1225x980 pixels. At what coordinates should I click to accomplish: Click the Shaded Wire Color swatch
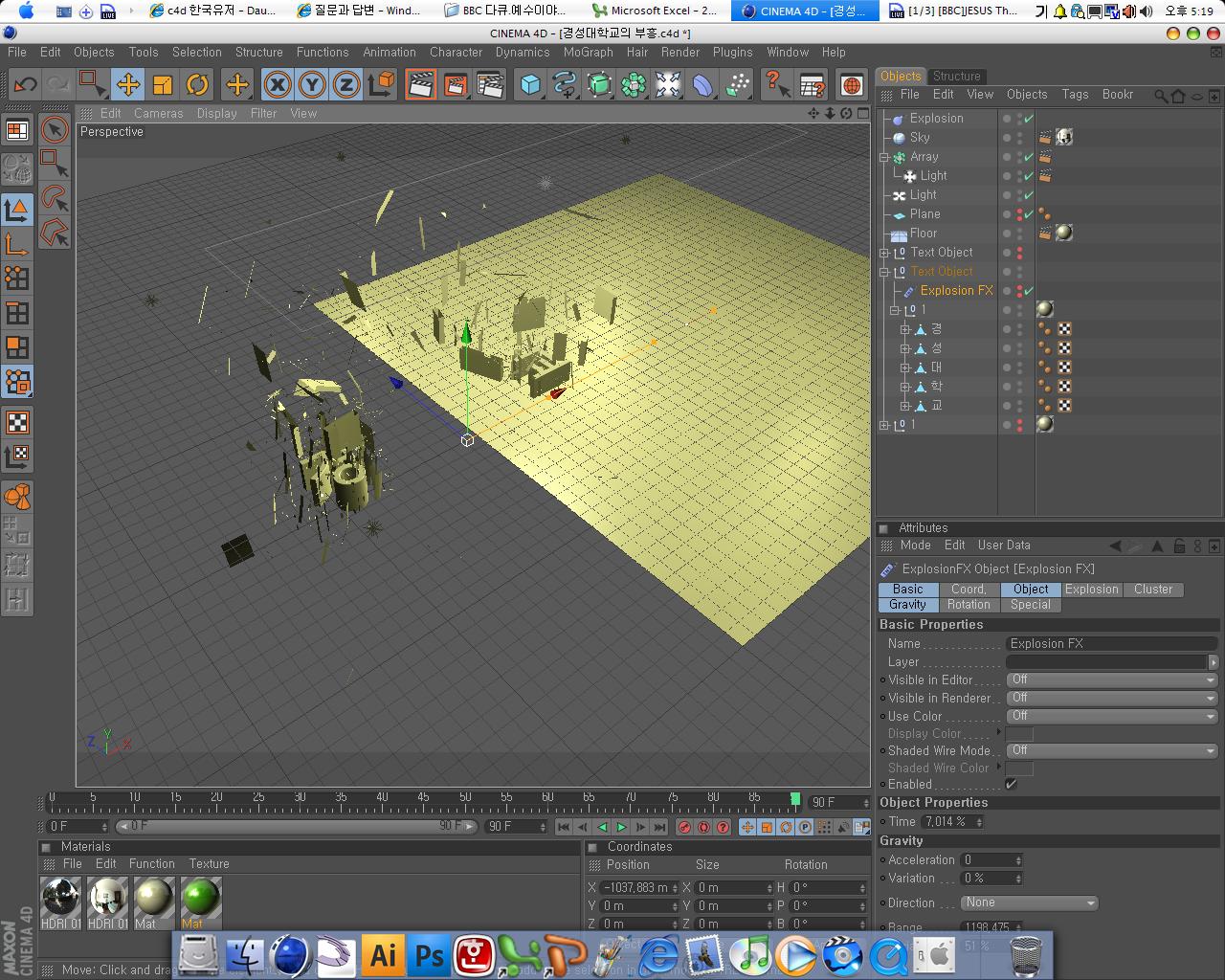1019,768
